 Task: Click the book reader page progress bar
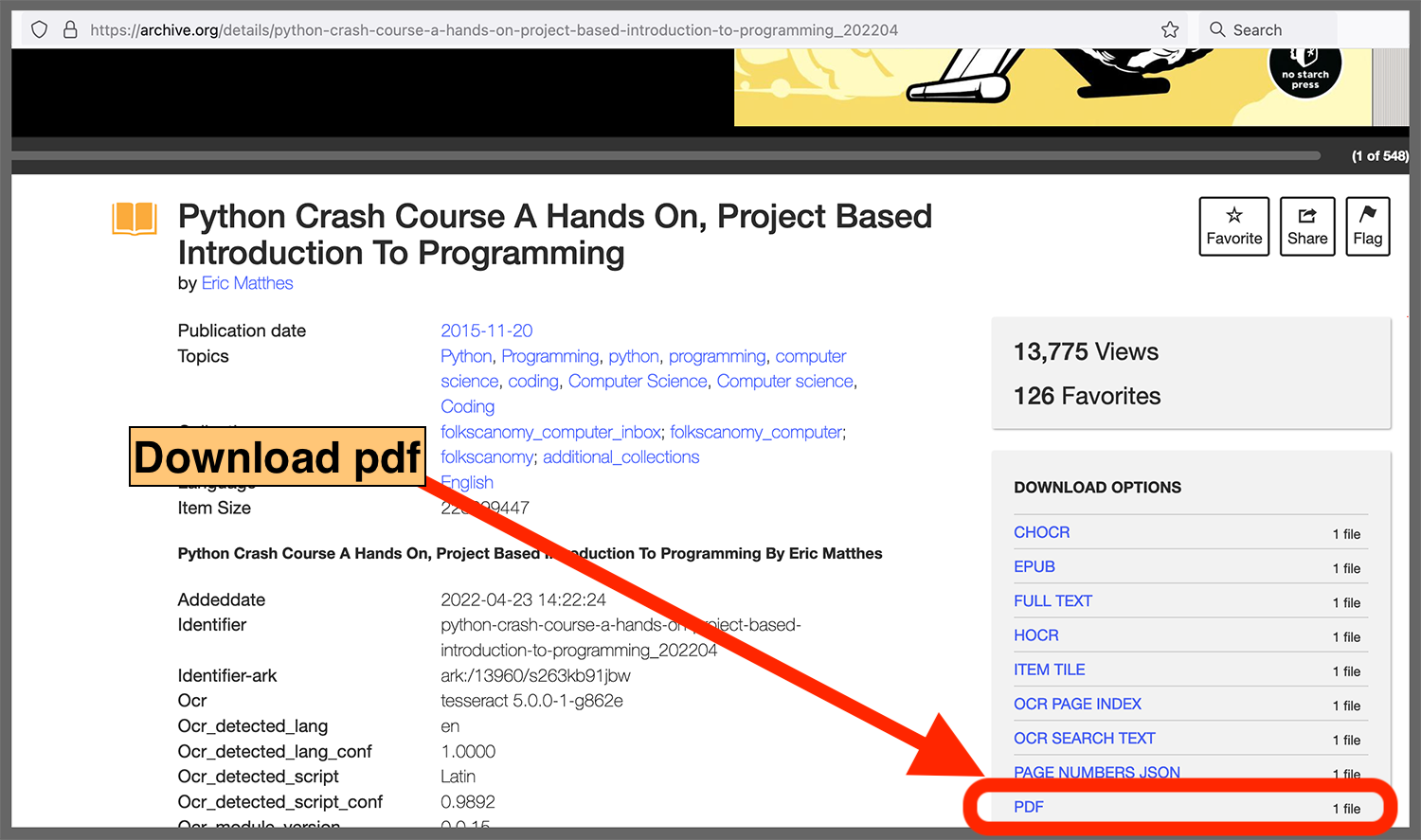pos(666,155)
